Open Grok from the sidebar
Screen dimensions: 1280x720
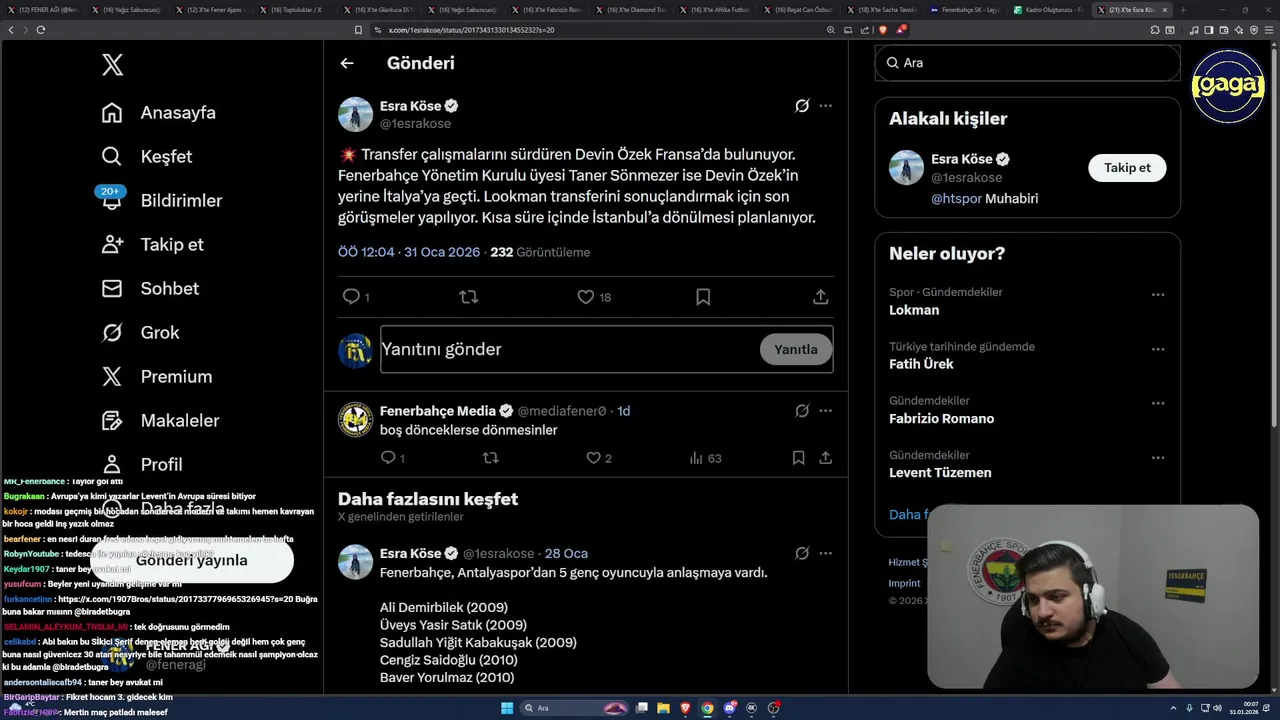(140, 332)
